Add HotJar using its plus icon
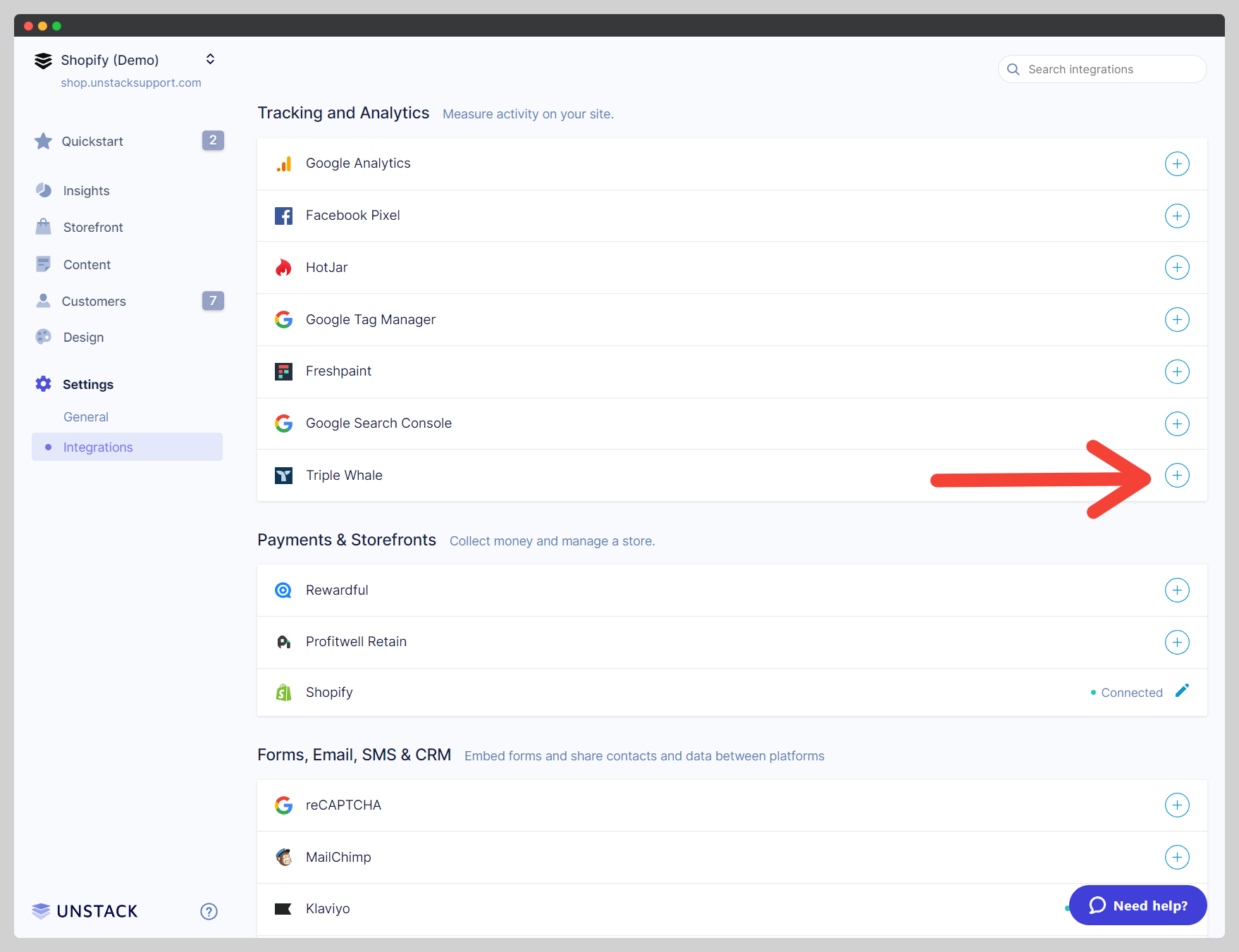 [x=1176, y=268]
